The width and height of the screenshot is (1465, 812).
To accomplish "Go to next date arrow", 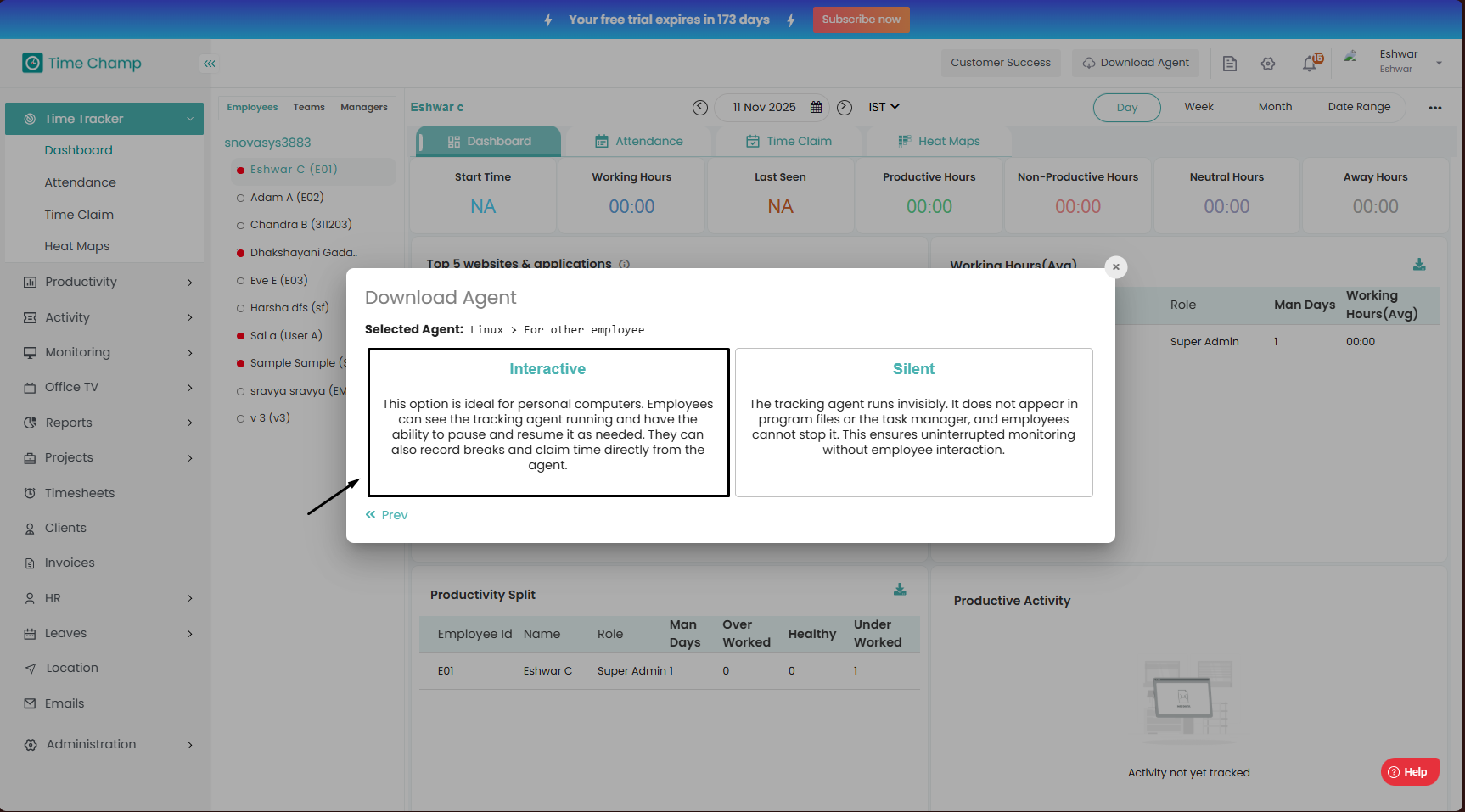I will 845,108.
